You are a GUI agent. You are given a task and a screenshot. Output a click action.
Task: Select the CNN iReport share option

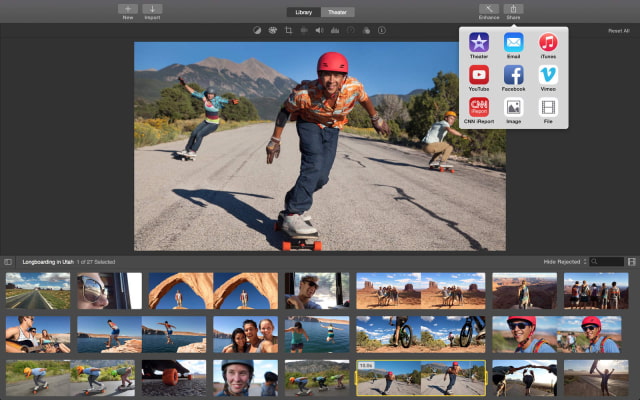click(479, 107)
